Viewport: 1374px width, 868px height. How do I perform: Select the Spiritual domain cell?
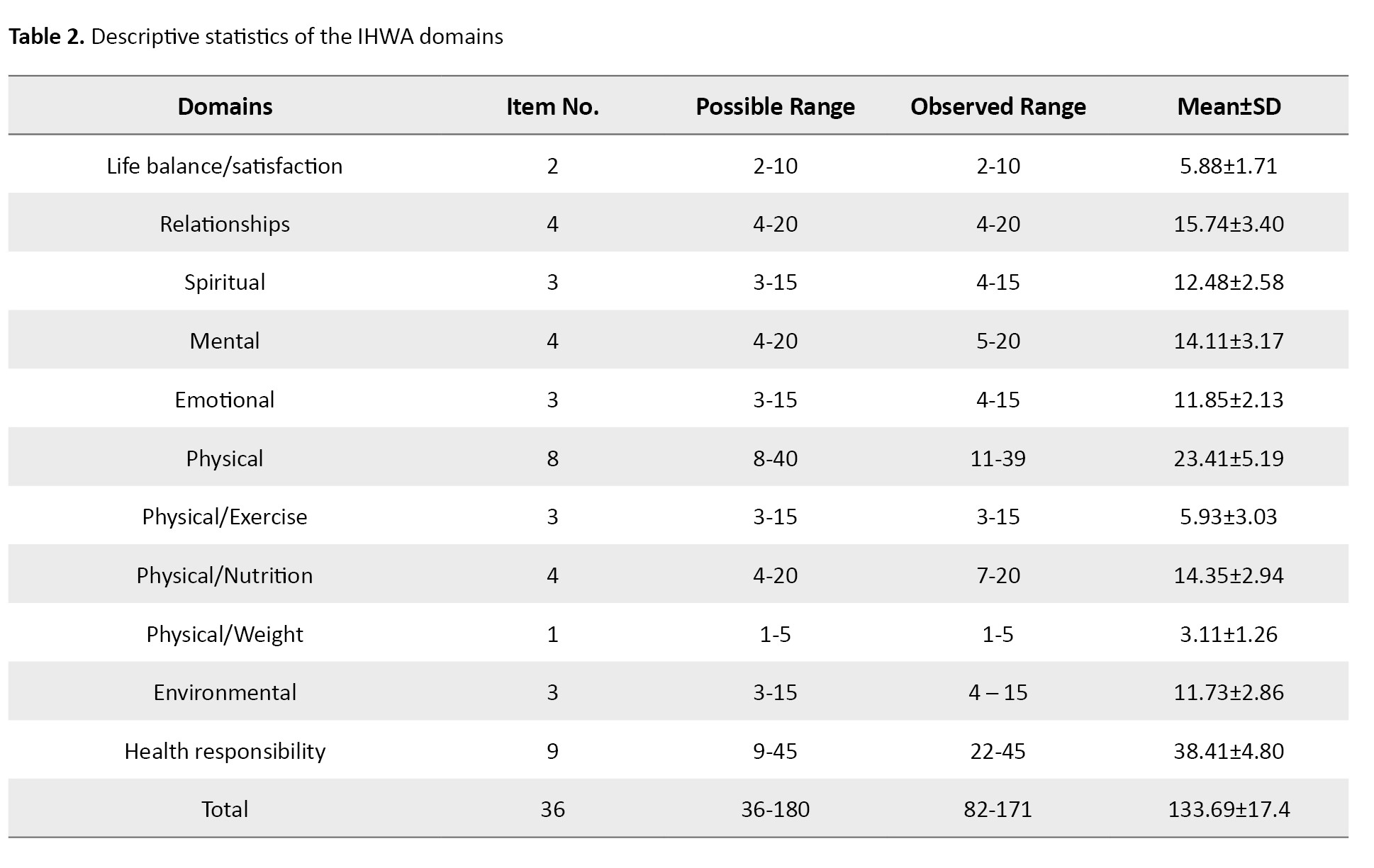tap(225, 282)
